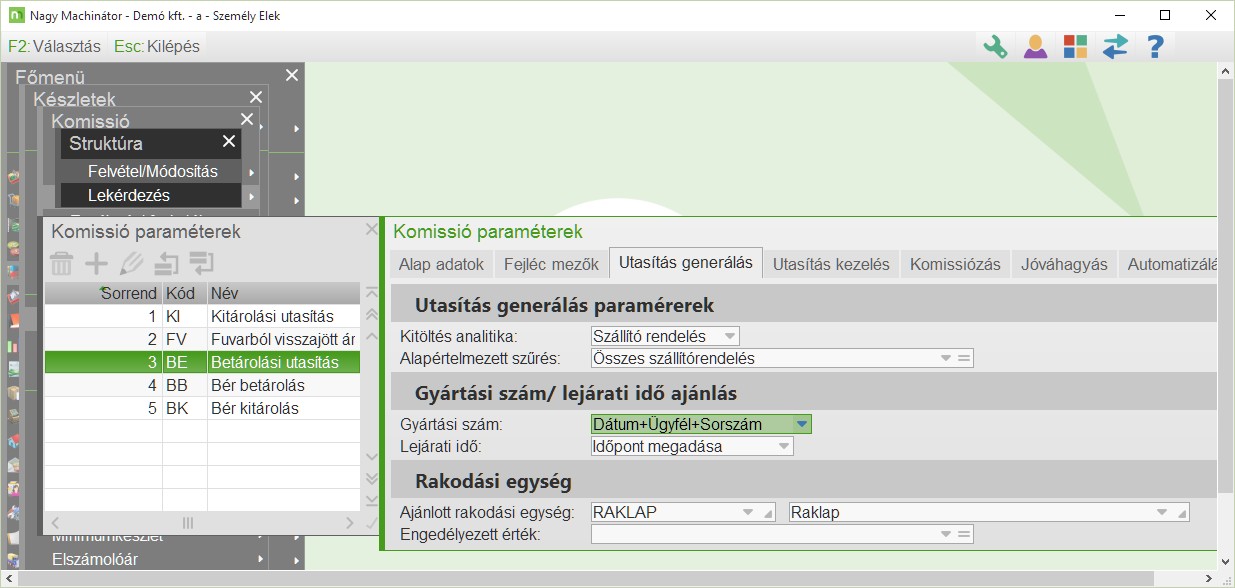
Task: Click F2: Választás command
Action: pyautogui.click(x=54, y=46)
